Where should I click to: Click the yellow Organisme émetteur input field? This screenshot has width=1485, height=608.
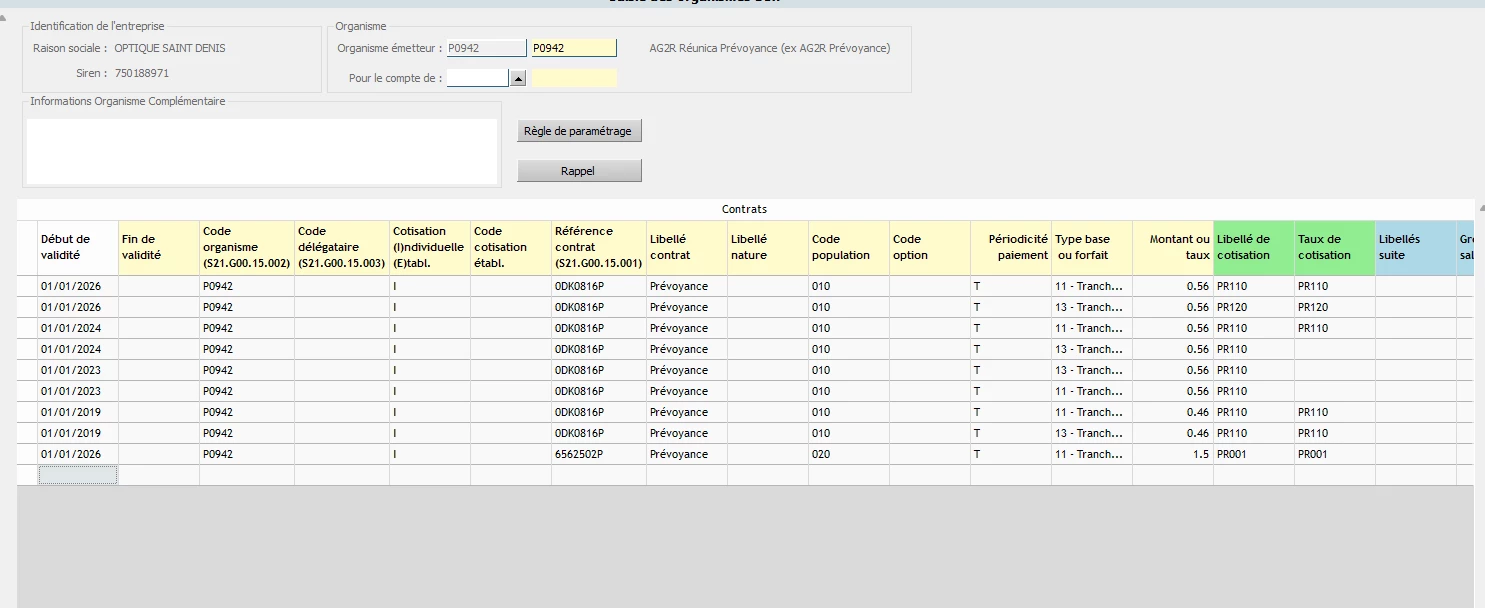point(574,48)
